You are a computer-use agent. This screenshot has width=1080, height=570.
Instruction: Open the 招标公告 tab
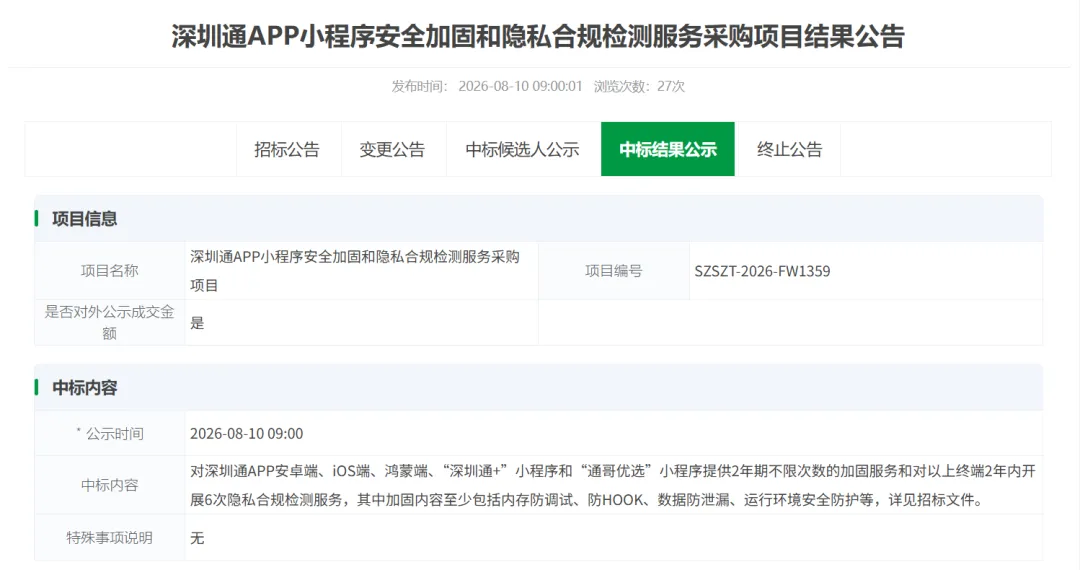[x=288, y=149]
